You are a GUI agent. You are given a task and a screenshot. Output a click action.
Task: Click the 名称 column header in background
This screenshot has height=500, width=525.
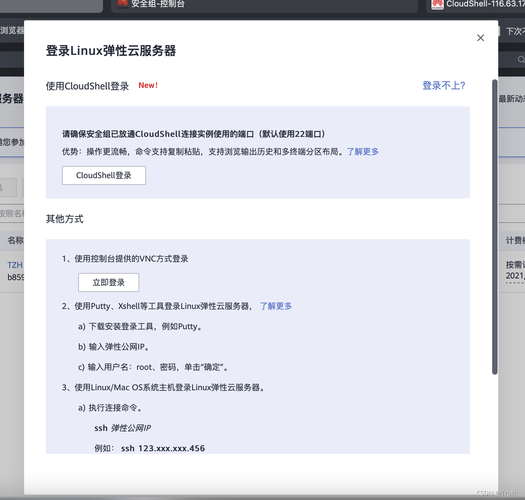[x=15, y=240]
